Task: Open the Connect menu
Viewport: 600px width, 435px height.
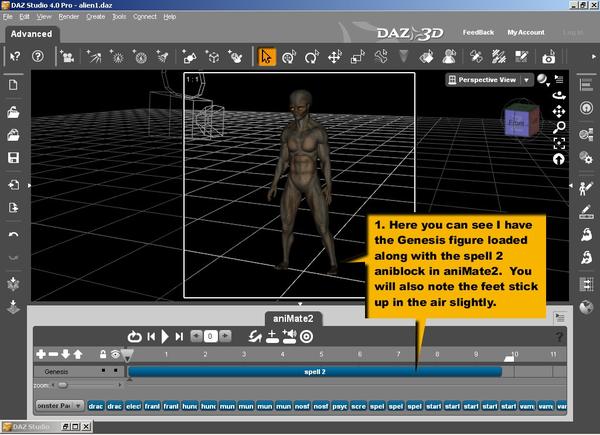Action: point(145,17)
